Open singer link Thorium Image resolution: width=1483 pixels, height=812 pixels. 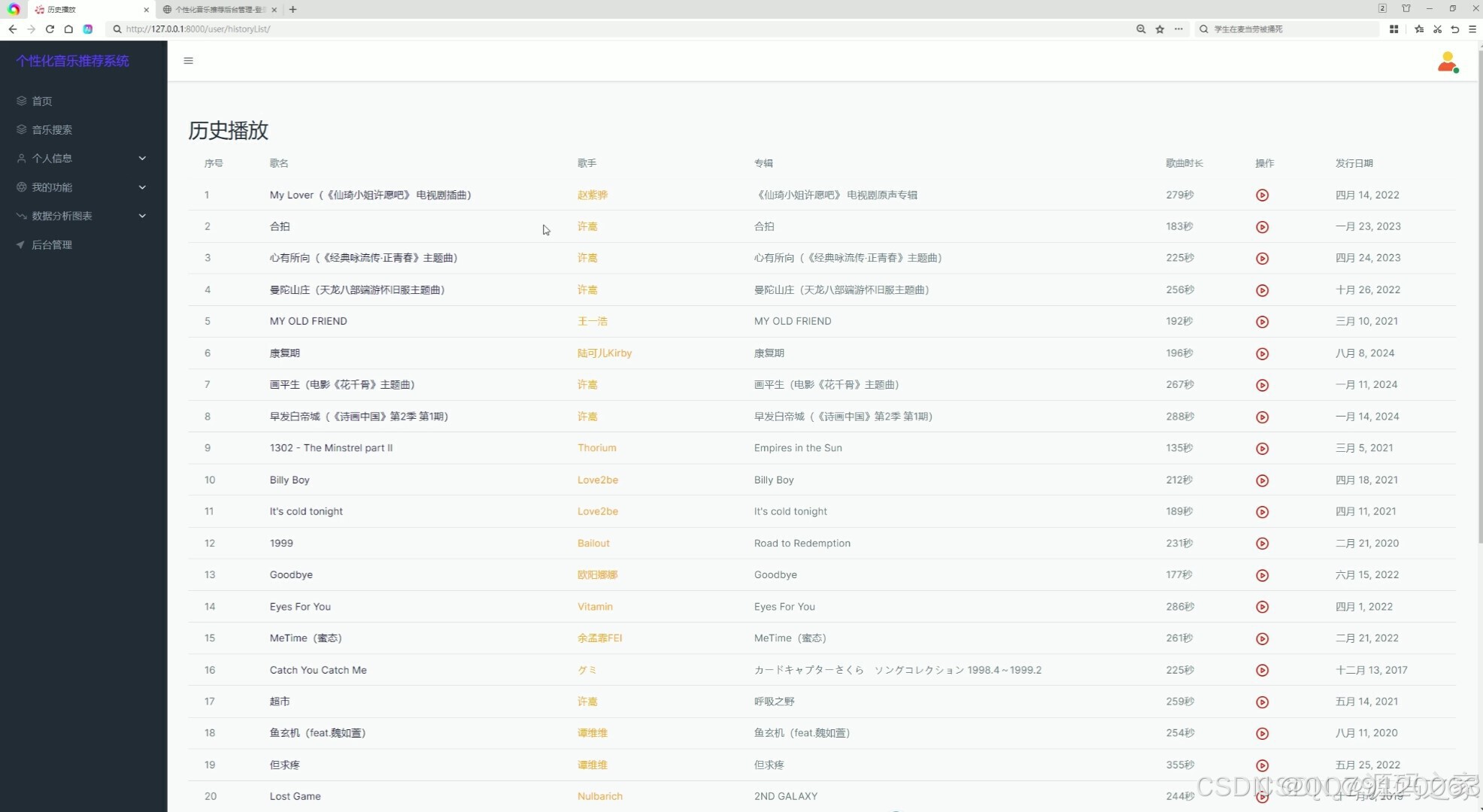click(x=596, y=448)
